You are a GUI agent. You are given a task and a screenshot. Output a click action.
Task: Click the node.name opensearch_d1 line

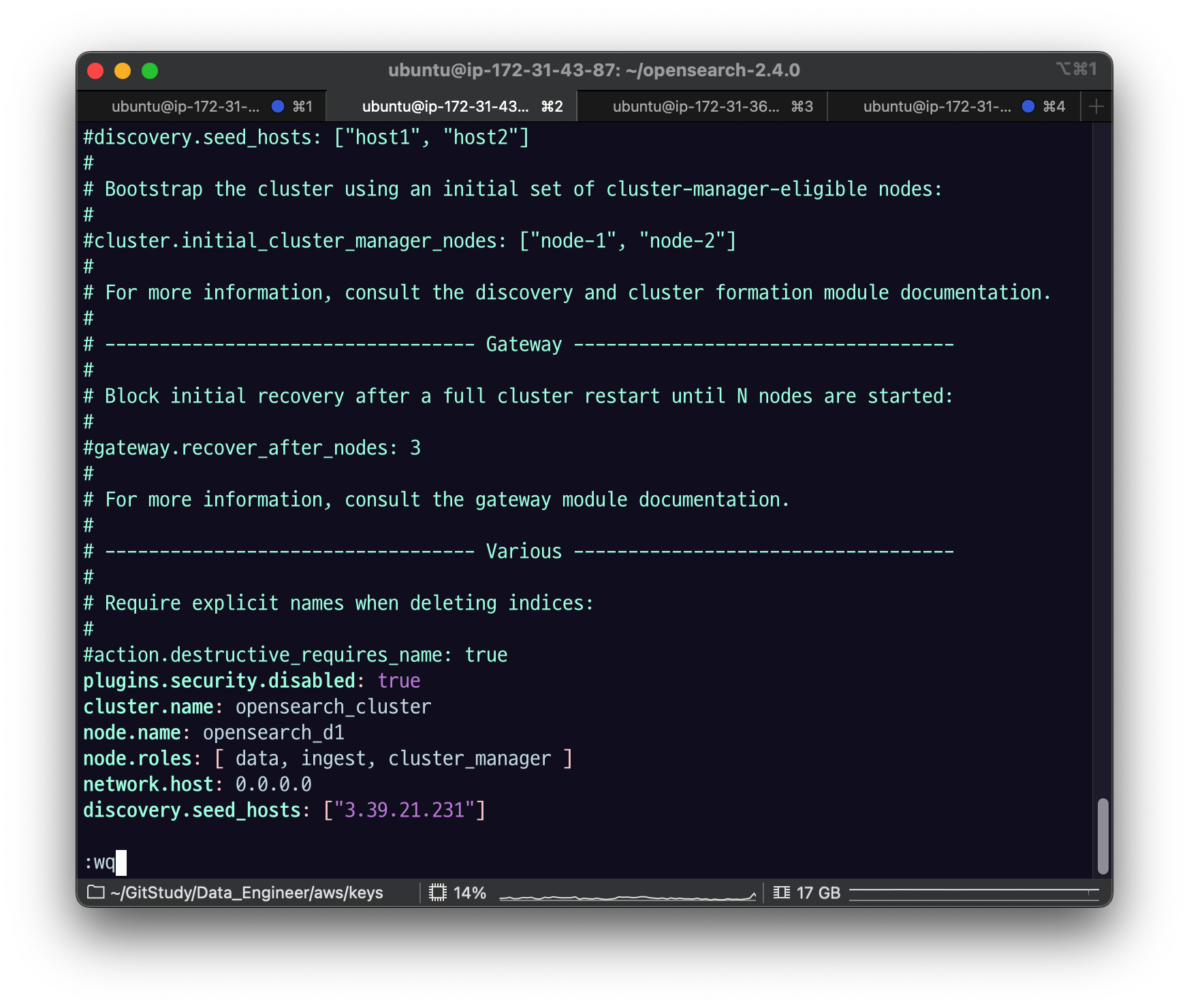[214, 733]
